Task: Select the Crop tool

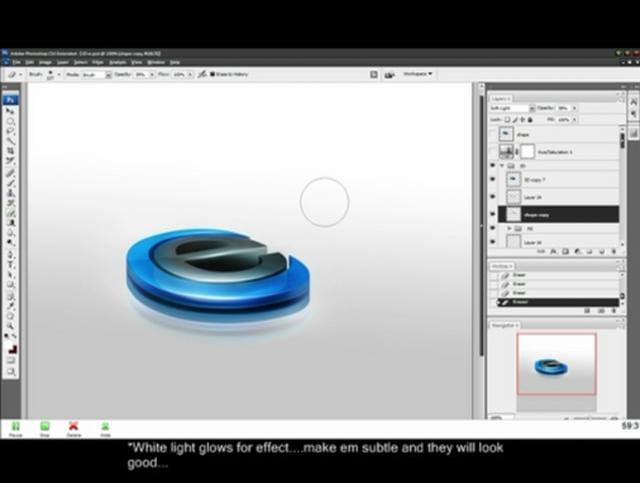Action: coord(10,151)
